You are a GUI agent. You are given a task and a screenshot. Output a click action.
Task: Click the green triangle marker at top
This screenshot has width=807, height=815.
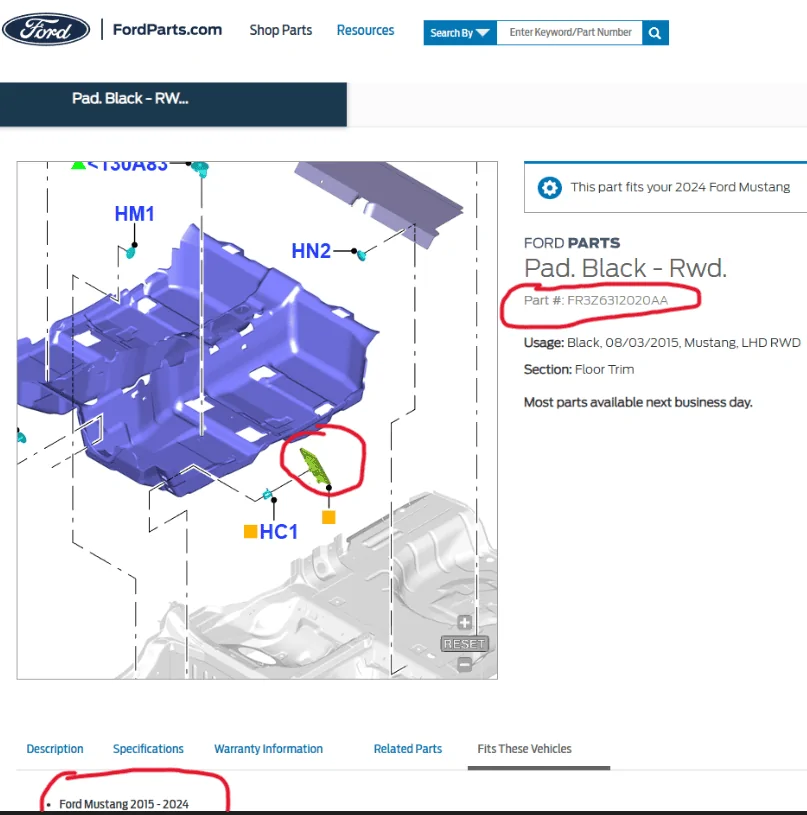(78, 165)
